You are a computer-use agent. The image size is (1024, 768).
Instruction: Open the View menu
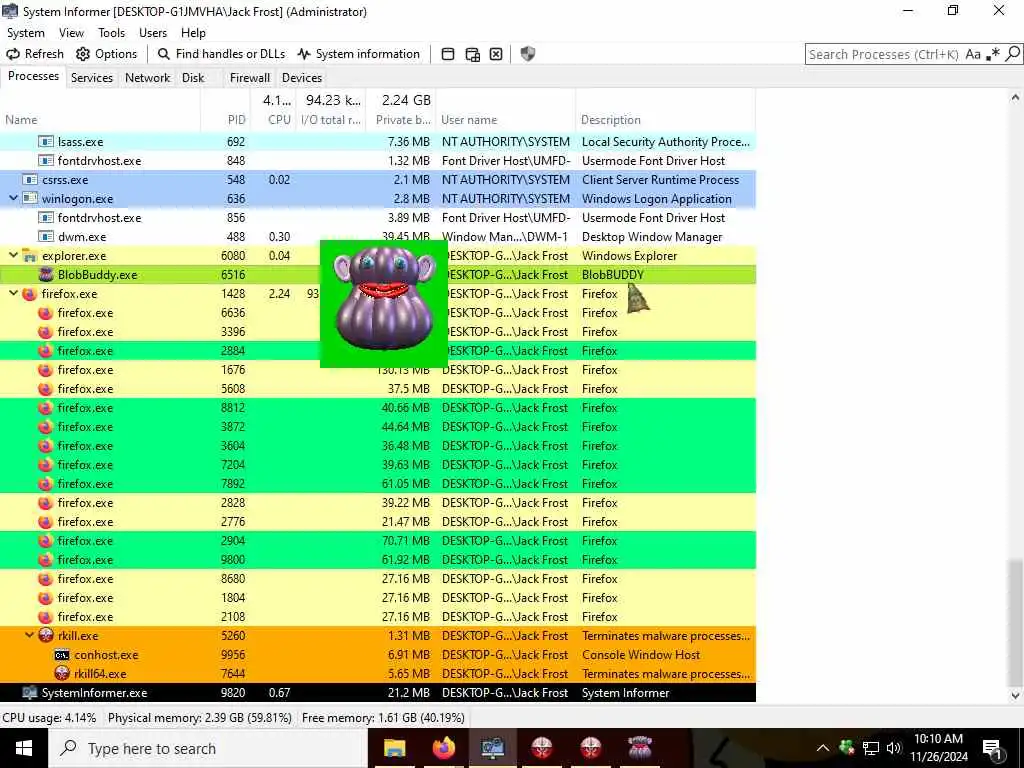tap(71, 33)
